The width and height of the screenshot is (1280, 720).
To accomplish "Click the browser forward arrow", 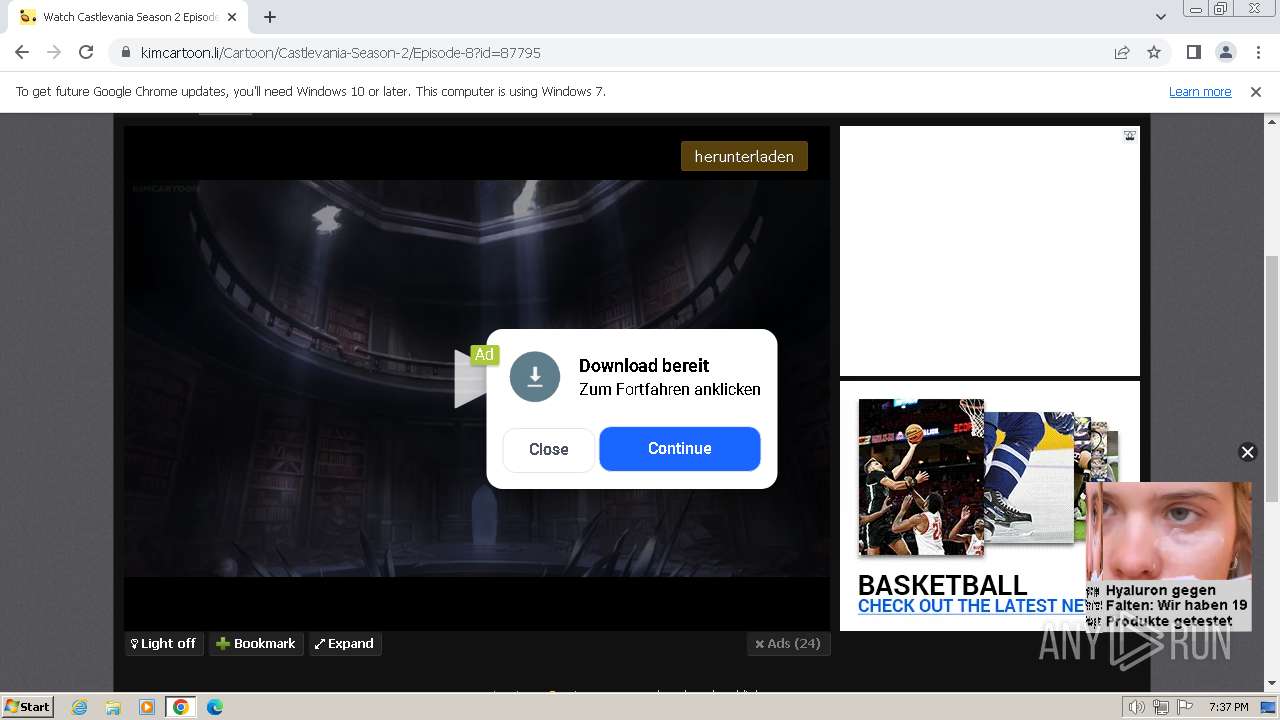I will click(x=54, y=52).
